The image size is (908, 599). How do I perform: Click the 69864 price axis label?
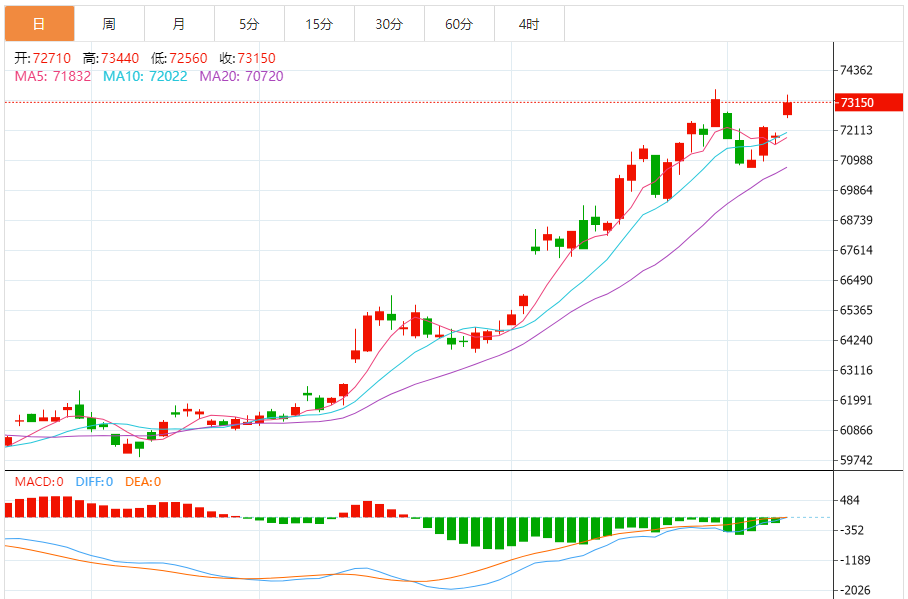[x=856, y=190]
